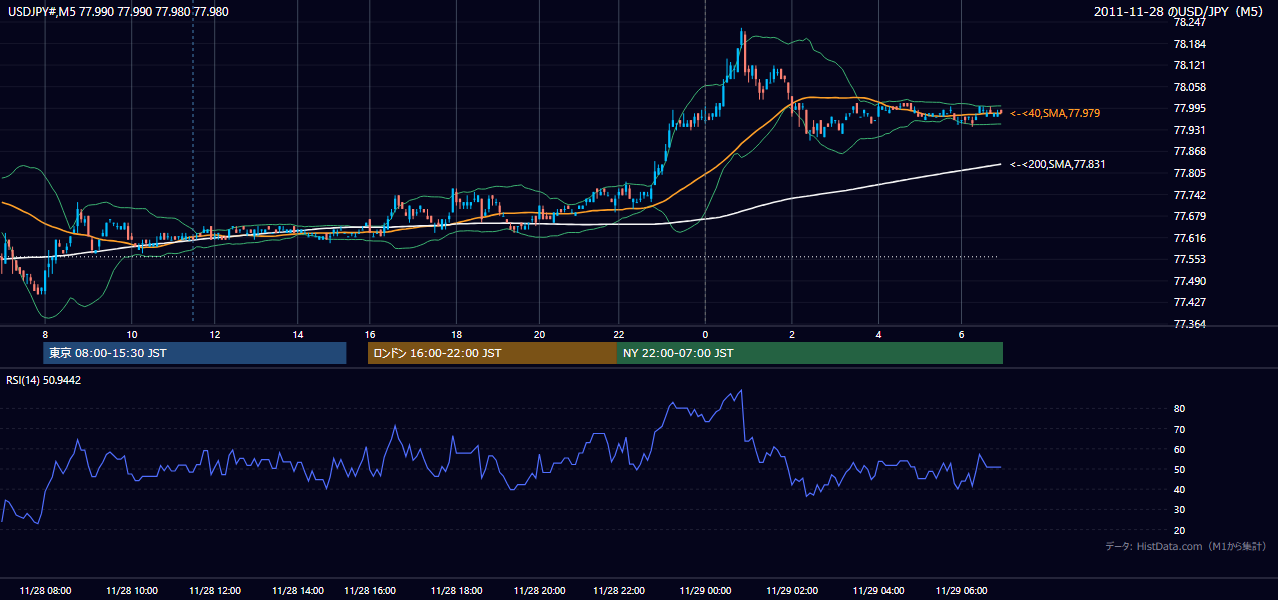
Task: Click the 11/28 14:00 time label
Action: 298,591
